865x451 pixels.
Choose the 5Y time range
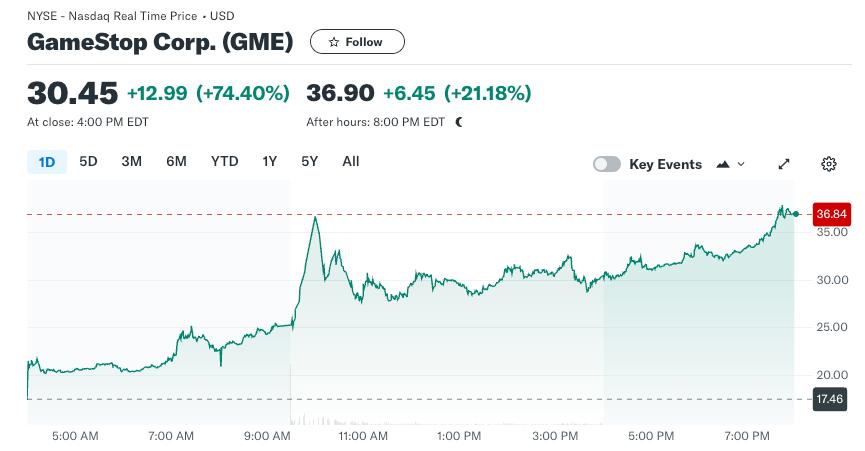[309, 162]
